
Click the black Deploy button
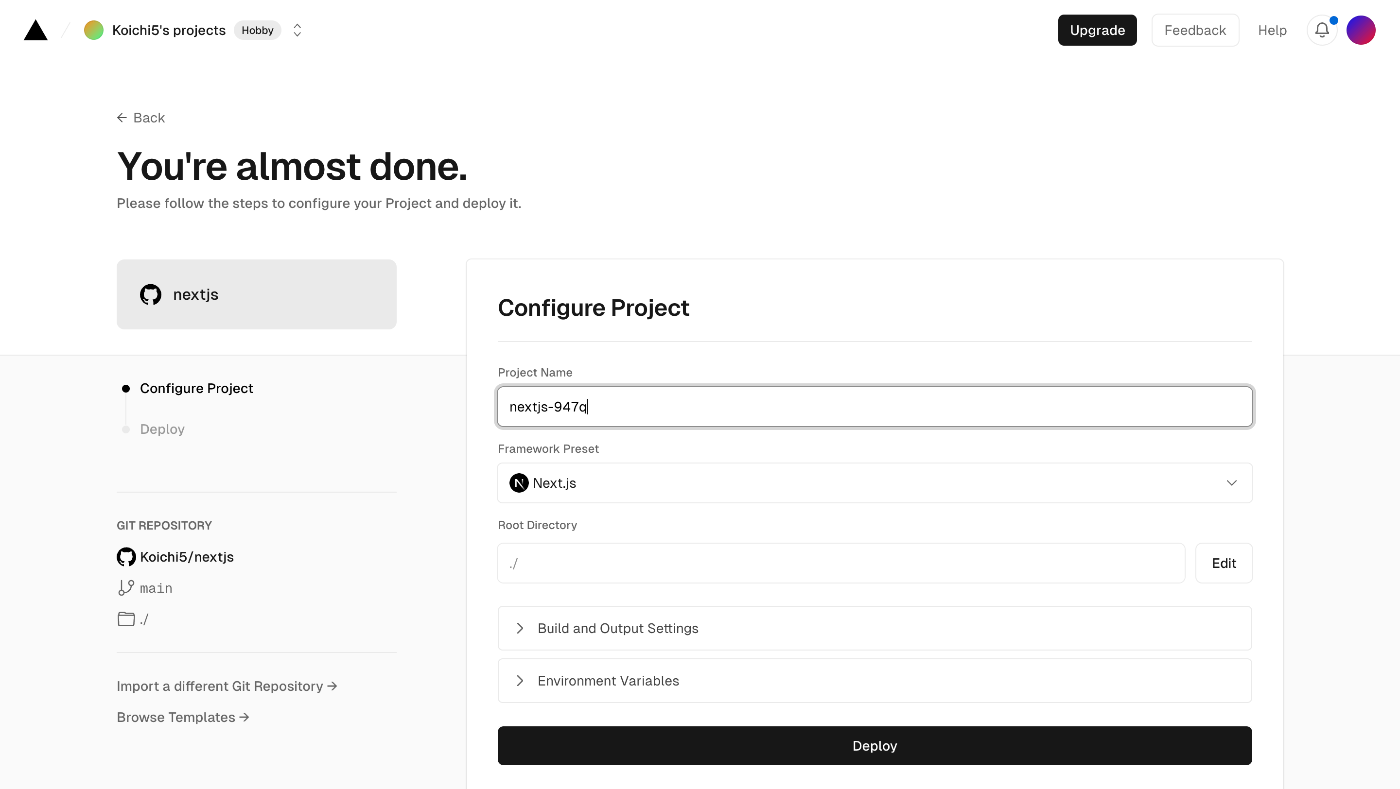pos(875,746)
